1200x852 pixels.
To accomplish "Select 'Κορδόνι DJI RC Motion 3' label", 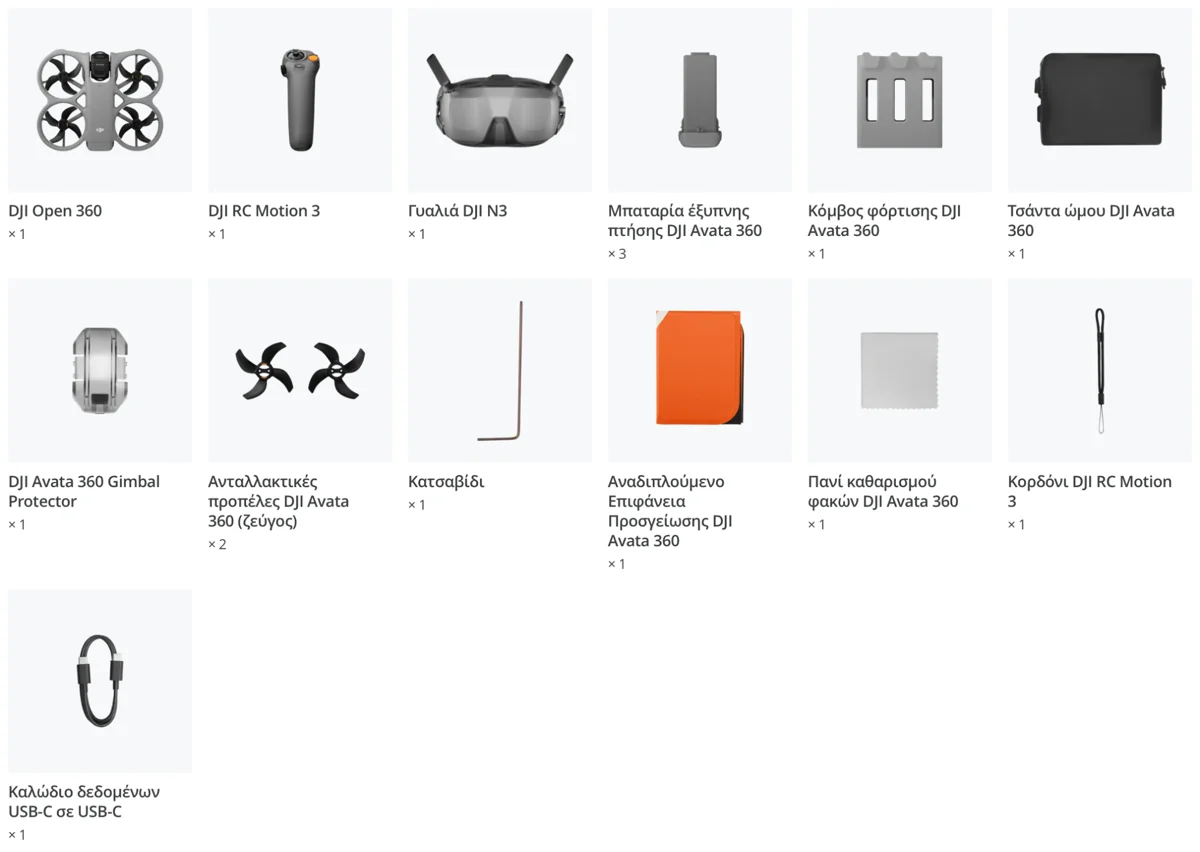I will point(1090,492).
